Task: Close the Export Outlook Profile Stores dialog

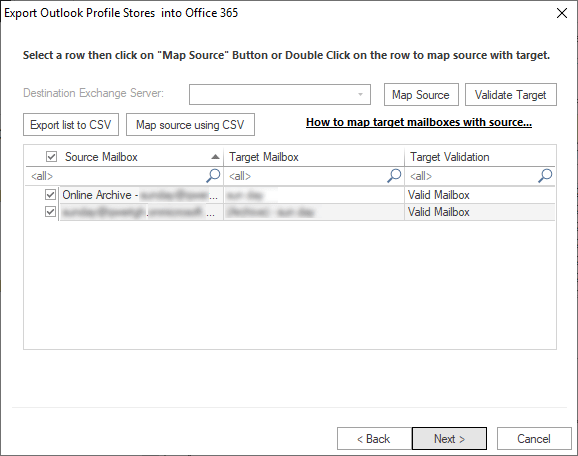Action: pyautogui.click(x=562, y=13)
